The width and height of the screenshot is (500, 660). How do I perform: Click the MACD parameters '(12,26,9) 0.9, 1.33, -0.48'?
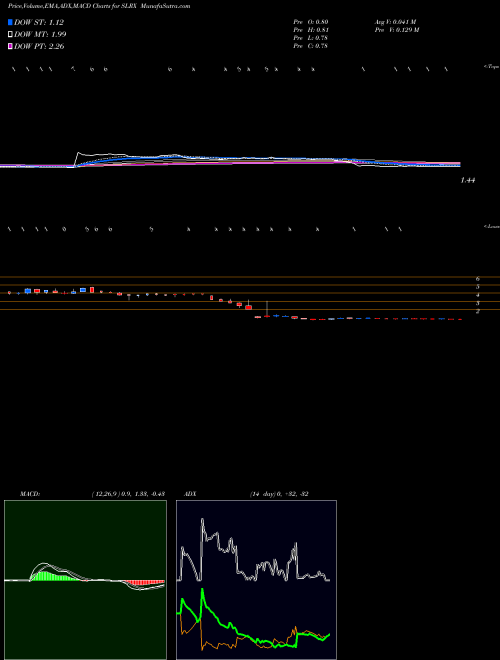coord(128,494)
